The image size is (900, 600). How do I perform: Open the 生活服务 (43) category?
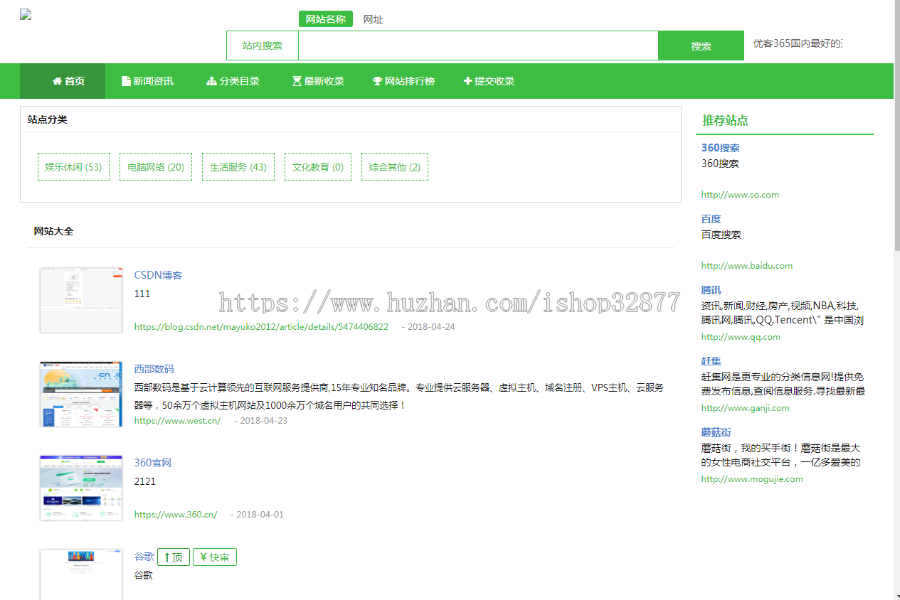tap(238, 167)
